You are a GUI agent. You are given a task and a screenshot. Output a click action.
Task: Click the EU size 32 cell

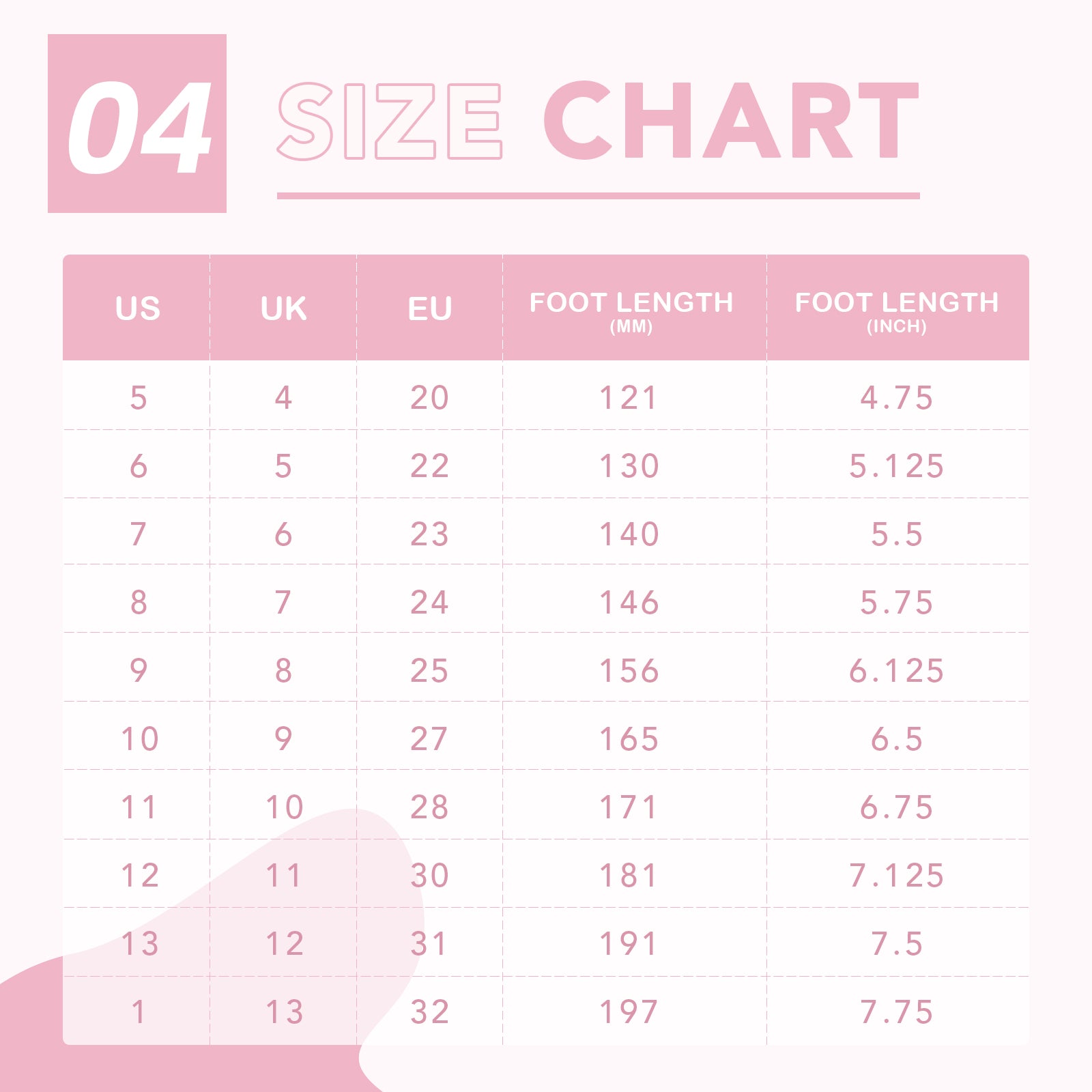[x=429, y=1011]
